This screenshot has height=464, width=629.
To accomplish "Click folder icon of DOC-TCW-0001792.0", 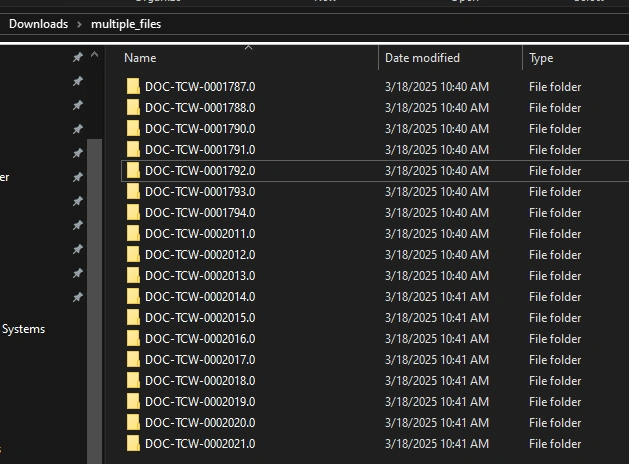I will click(133, 170).
